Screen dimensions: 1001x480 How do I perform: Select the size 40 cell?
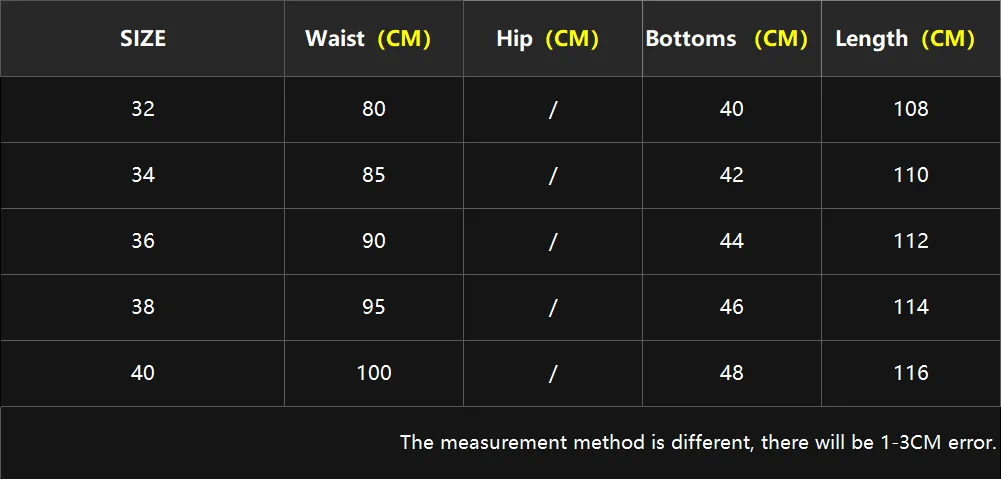point(142,373)
